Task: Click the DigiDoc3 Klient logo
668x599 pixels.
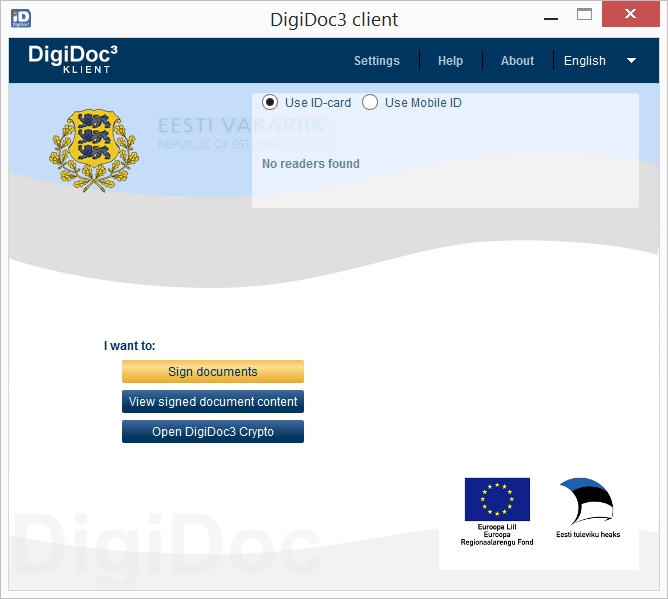Action: (73, 59)
